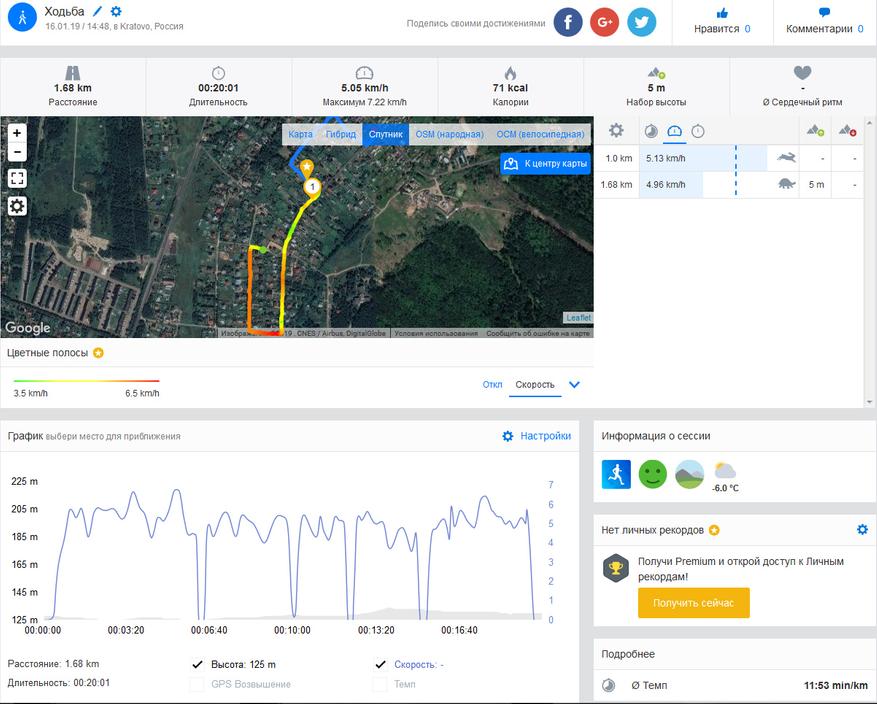This screenshot has height=704, width=877.
Task: Select the 1.68 km split row
Action: (729, 185)
